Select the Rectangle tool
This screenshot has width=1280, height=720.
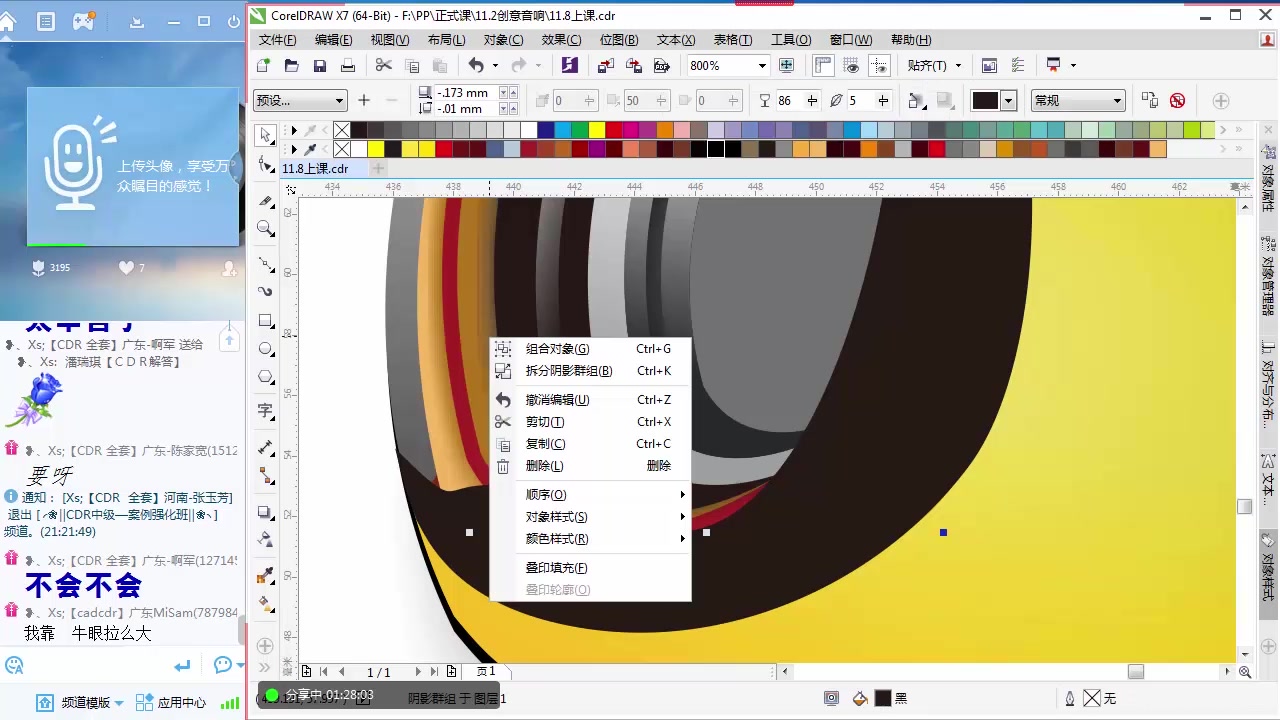(265, 320)
